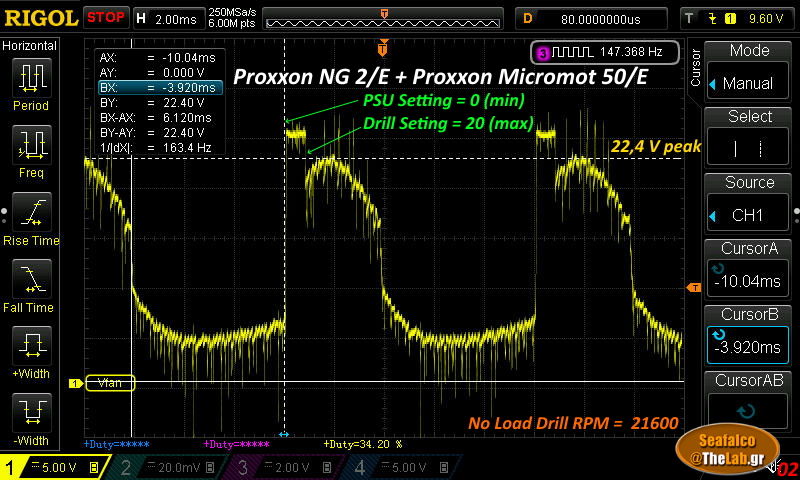
Task: Click the Horizontal menu heading
Action: click(30, 45)
